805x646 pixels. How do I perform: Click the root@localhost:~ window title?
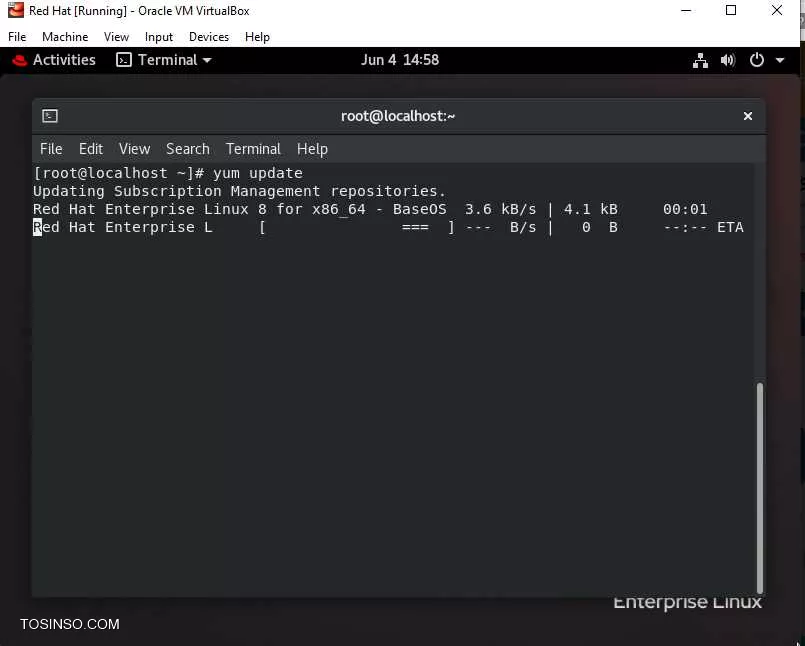(398, 116)
